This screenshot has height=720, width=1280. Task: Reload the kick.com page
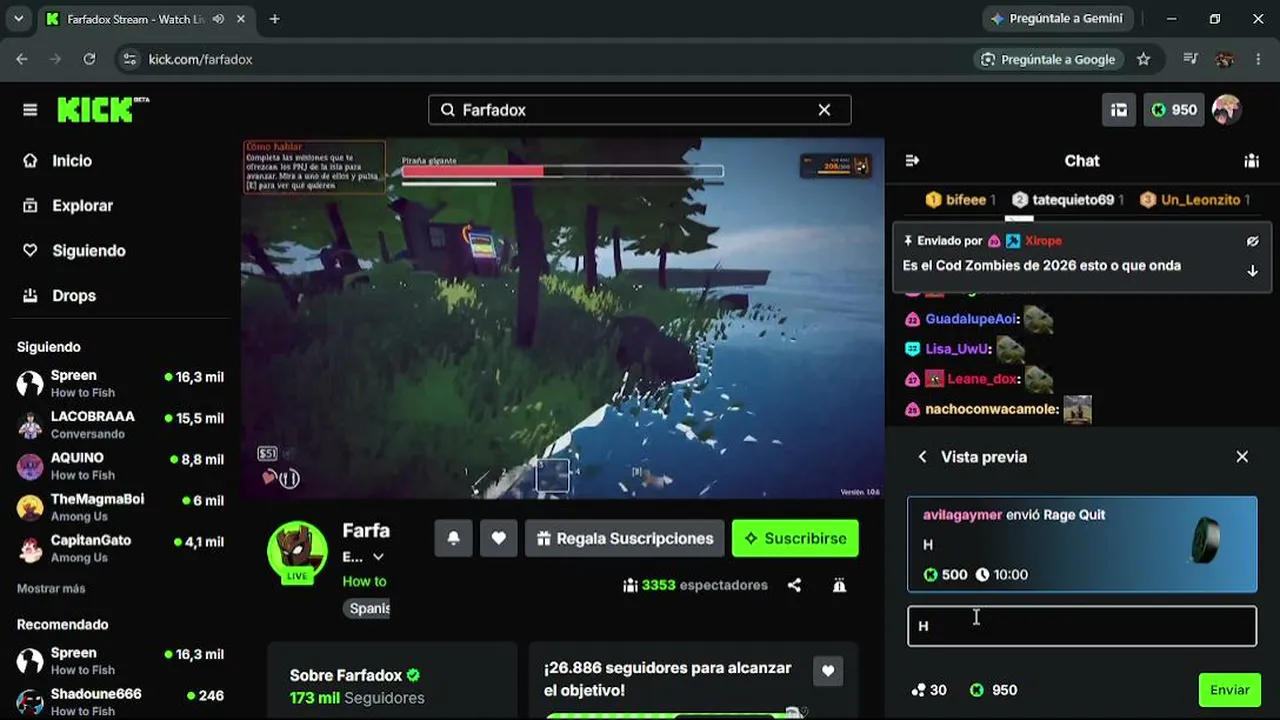click(89, 59)
